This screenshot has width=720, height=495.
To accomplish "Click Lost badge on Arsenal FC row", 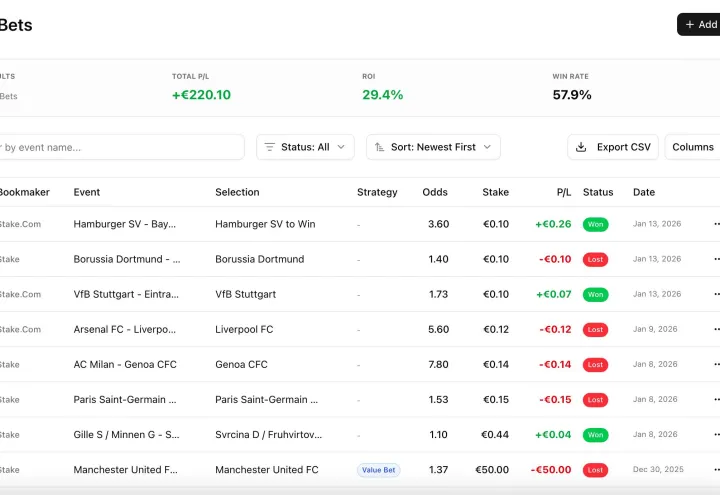I will click(x=595, y=330).
